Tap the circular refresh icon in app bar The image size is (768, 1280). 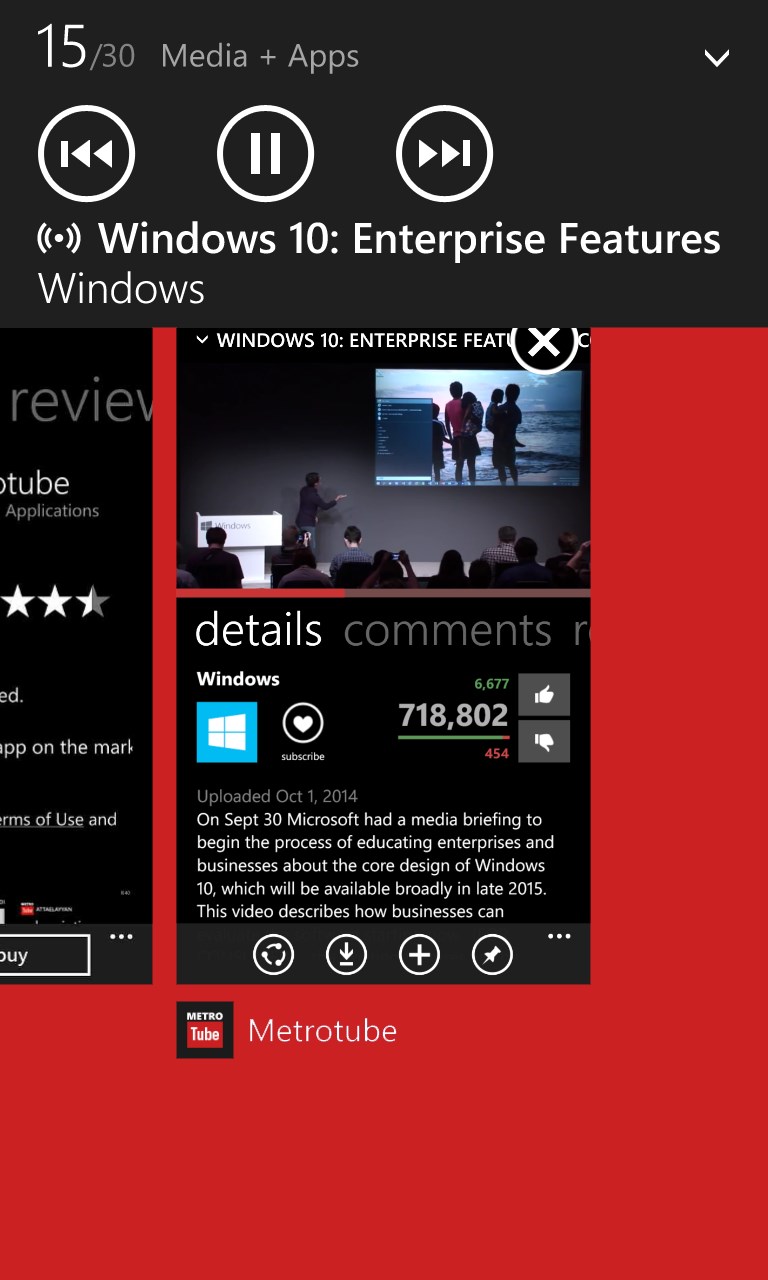click(273, 955)
